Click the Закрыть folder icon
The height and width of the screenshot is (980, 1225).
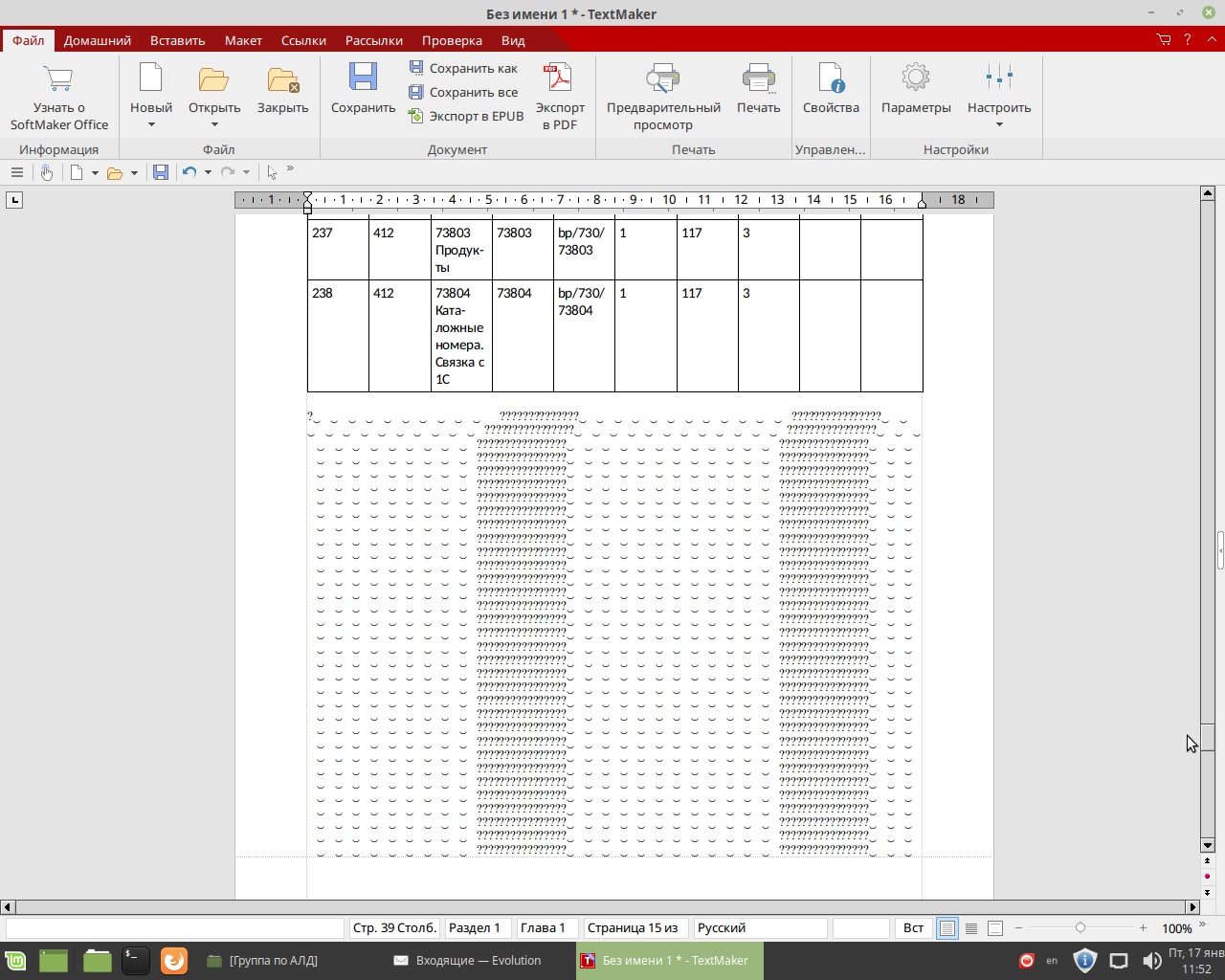click(282, 78)
